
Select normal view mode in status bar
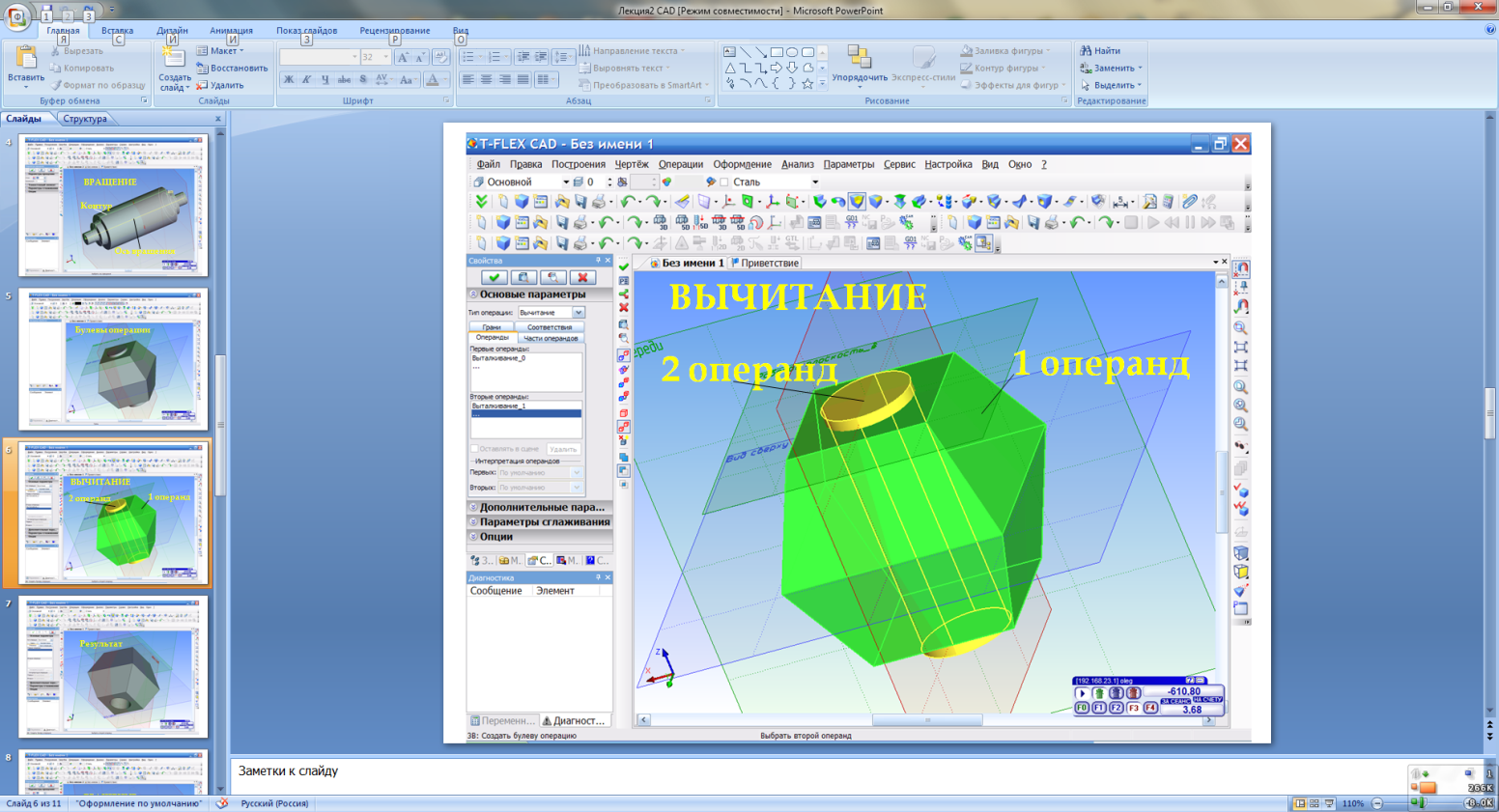(x=1299, y=803)
